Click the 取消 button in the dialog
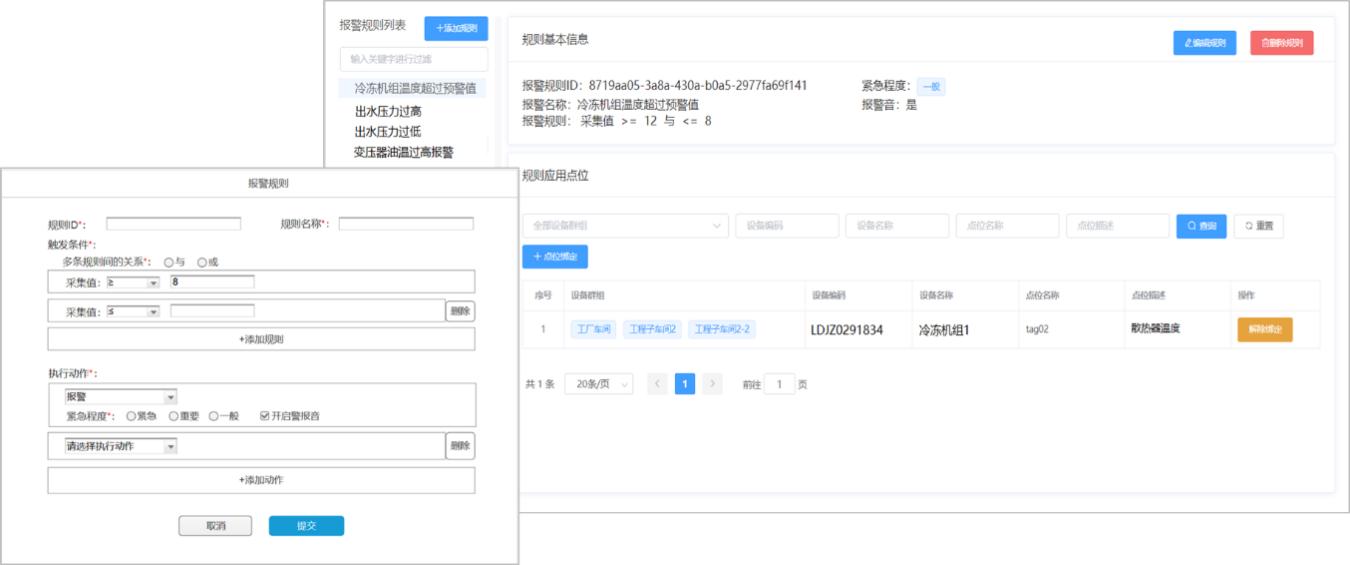The width and height of the screenshot is (1350, 565). [215, 526]
